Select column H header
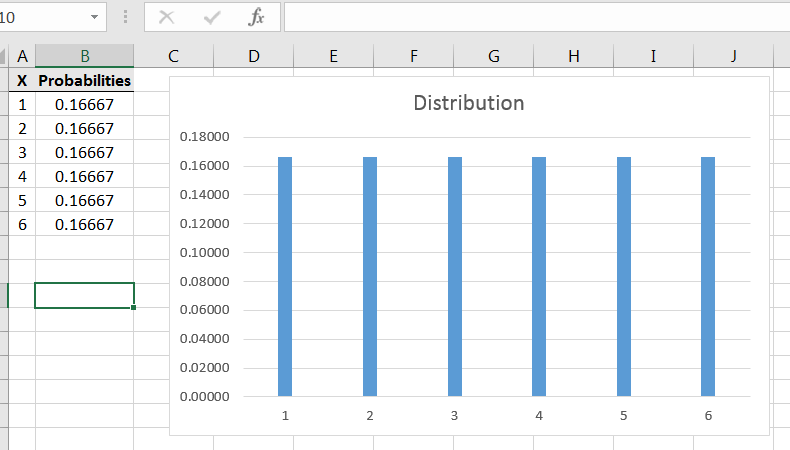Viewport: 790px width, 450px height. [x=573, y=56]
